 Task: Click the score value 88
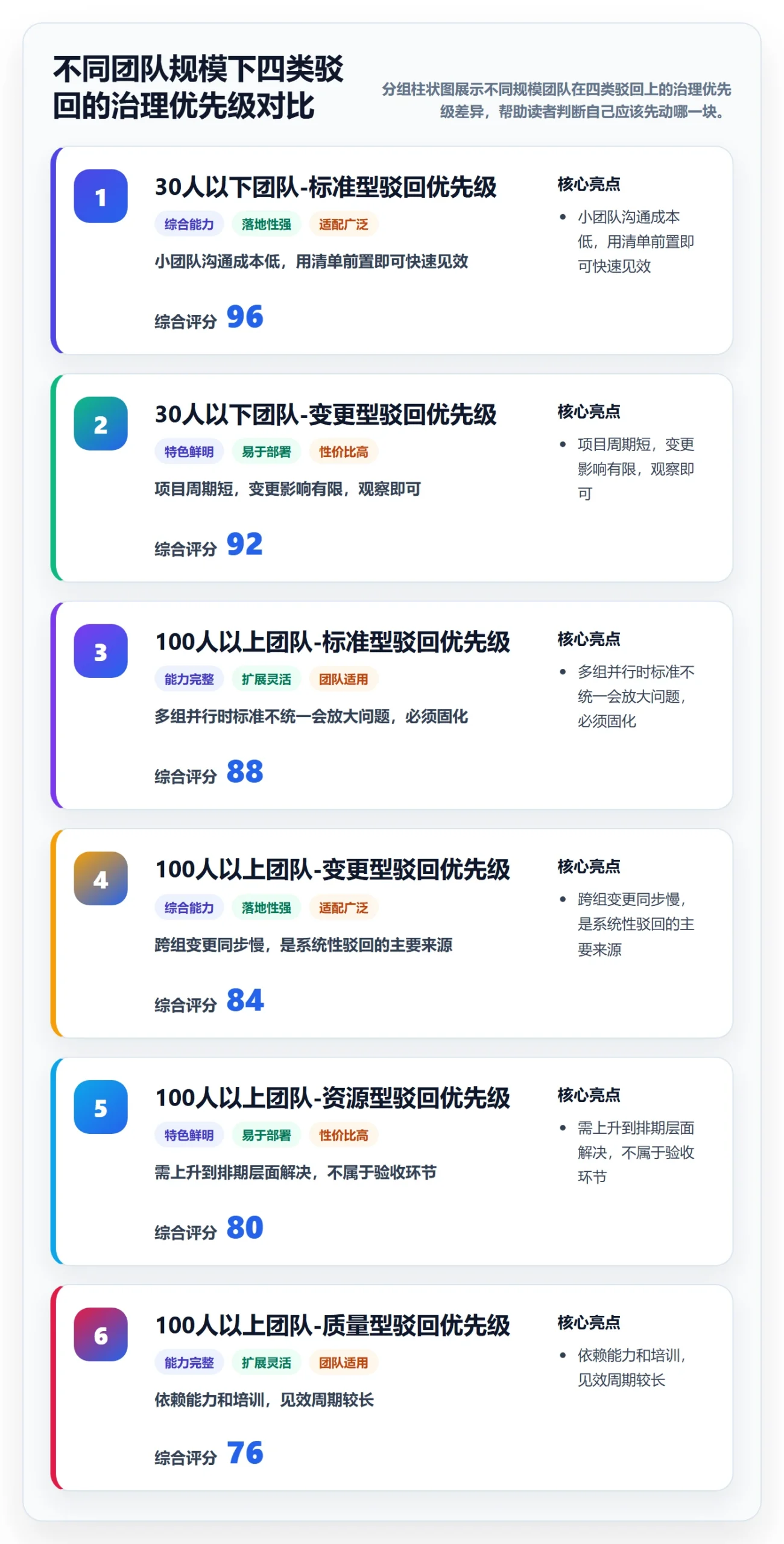245,771
